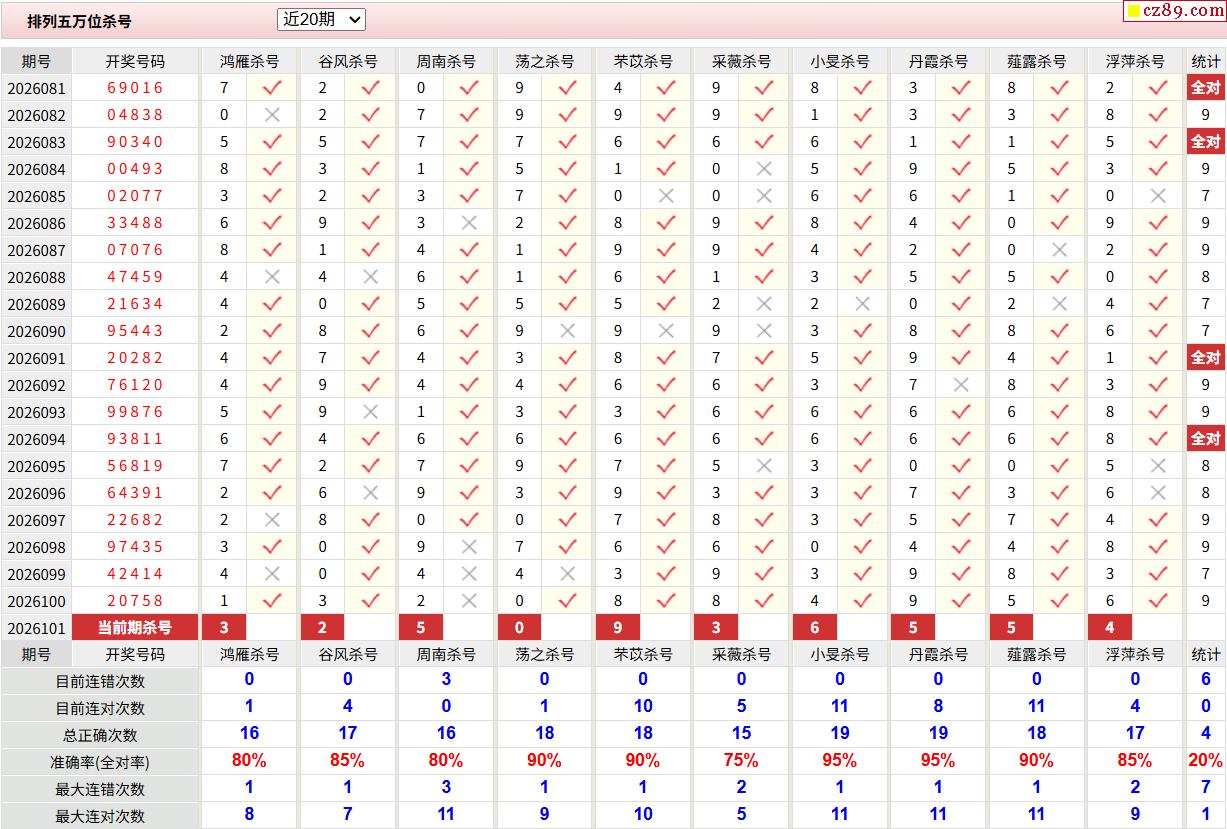Viewport: 1227px width, 829px height.
Task: Click 谷风杀号 cross mark in row 2026093
Action: click(370, 412)
